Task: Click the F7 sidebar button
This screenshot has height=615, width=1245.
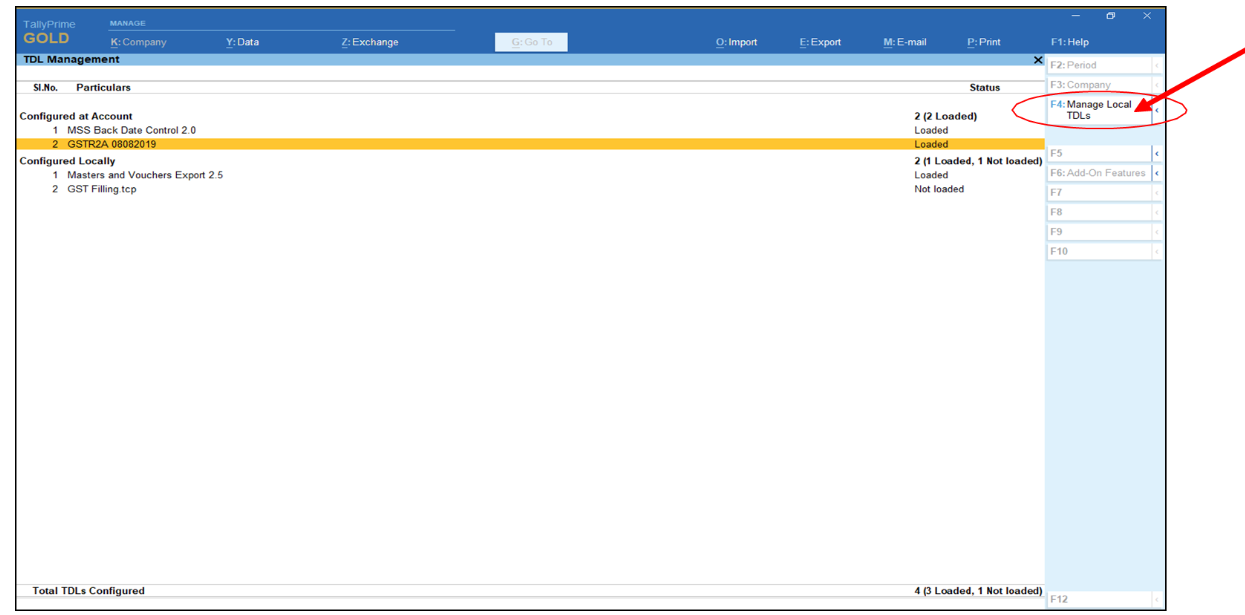Action: pyautogui.click(x=1099, y=193)
